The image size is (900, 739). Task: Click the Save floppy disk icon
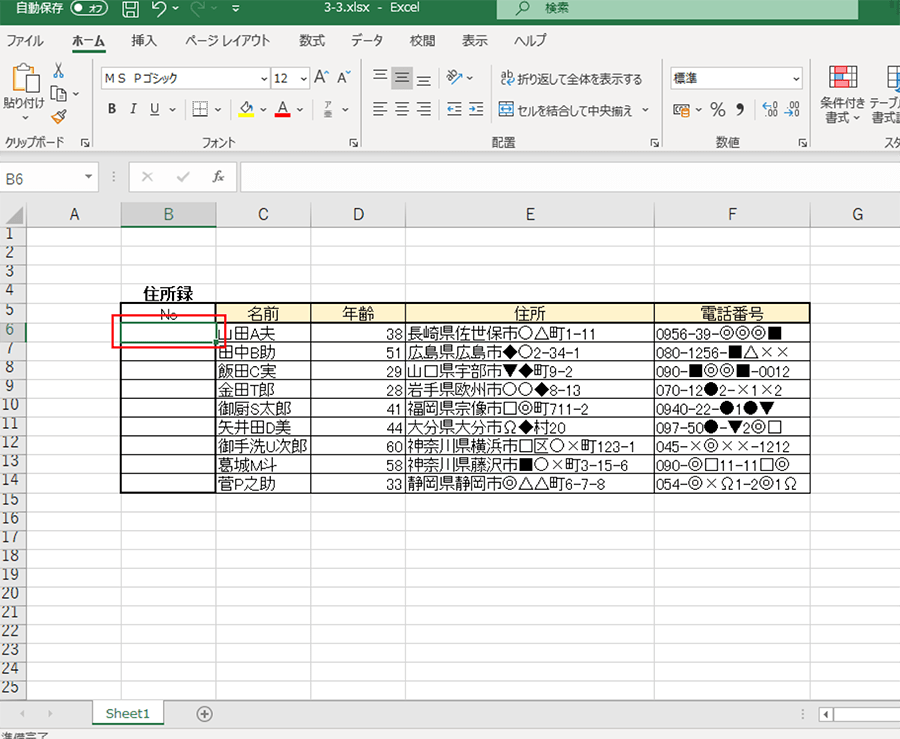coord(131,9)
